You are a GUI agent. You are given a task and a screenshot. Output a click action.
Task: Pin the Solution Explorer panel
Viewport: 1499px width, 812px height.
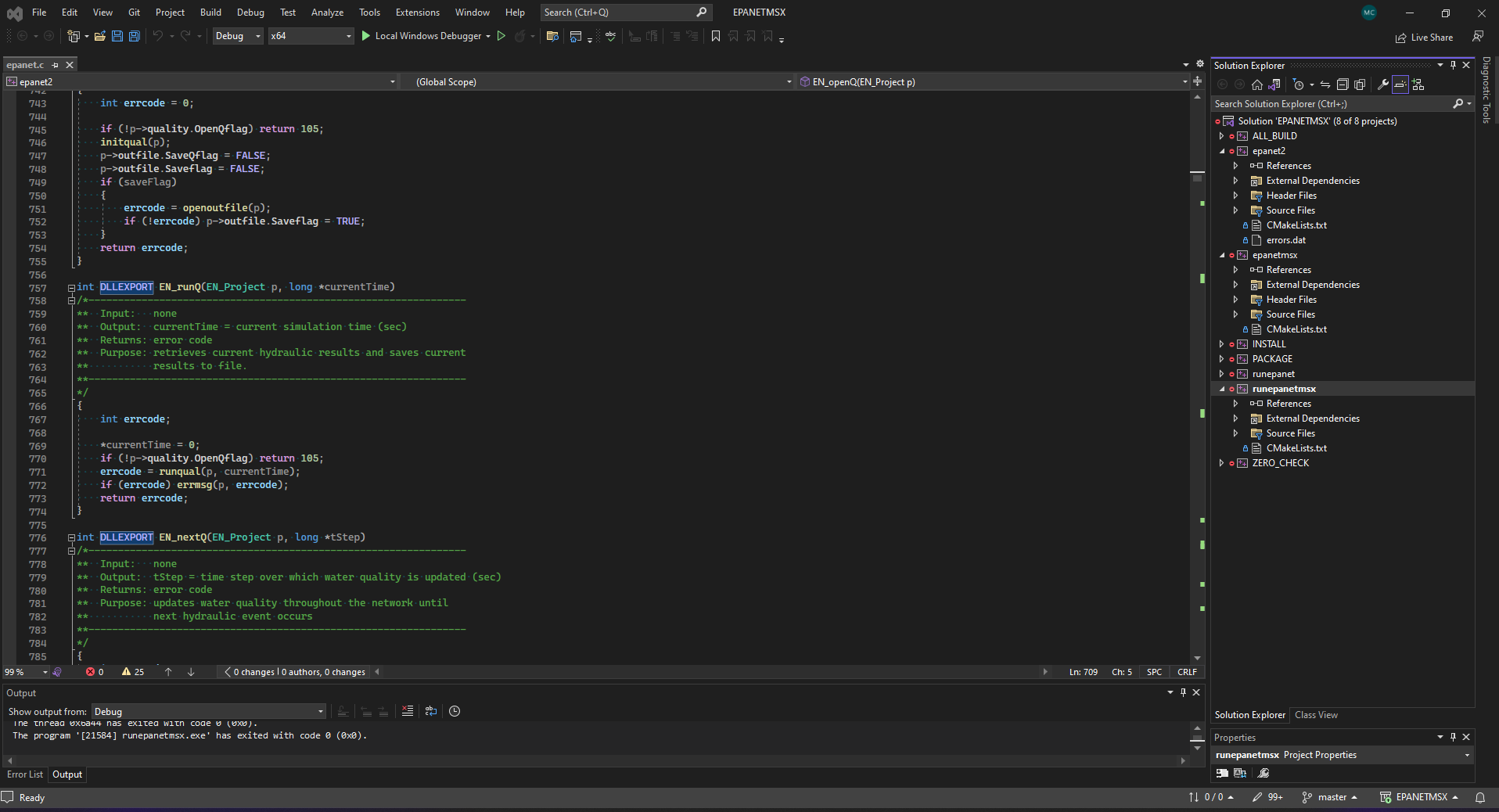click(1453, 66)
